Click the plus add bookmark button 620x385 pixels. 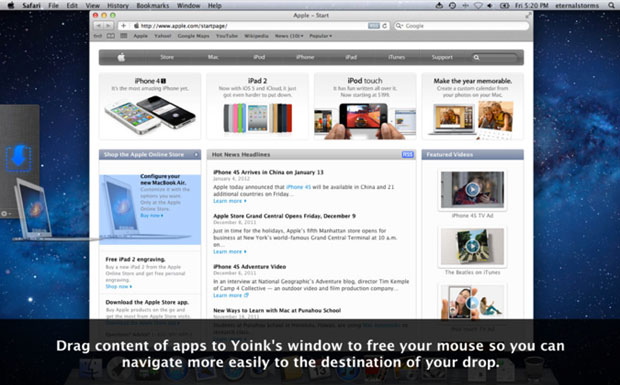(124, 26)
